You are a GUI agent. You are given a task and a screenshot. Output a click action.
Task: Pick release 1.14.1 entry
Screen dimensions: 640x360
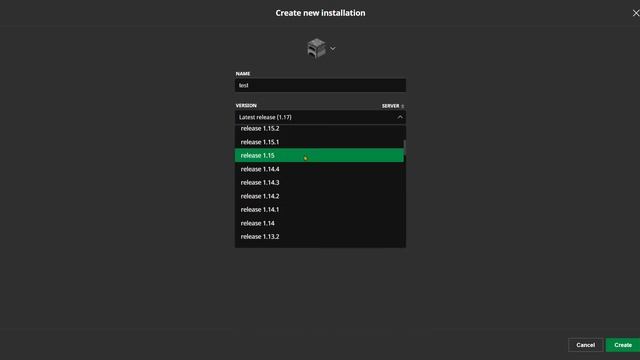coord(319,210)
